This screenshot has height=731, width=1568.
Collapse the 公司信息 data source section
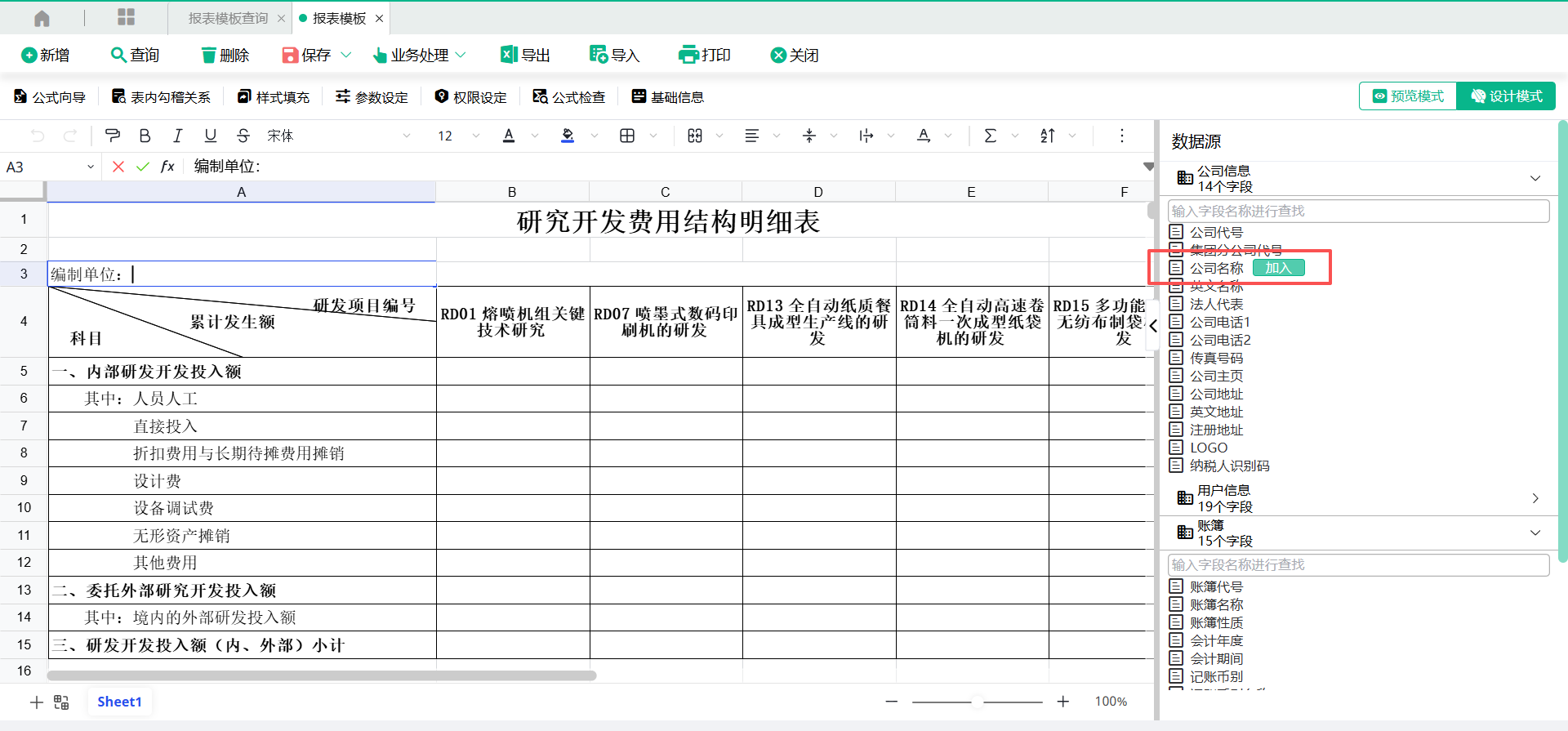pos(1535,178)
